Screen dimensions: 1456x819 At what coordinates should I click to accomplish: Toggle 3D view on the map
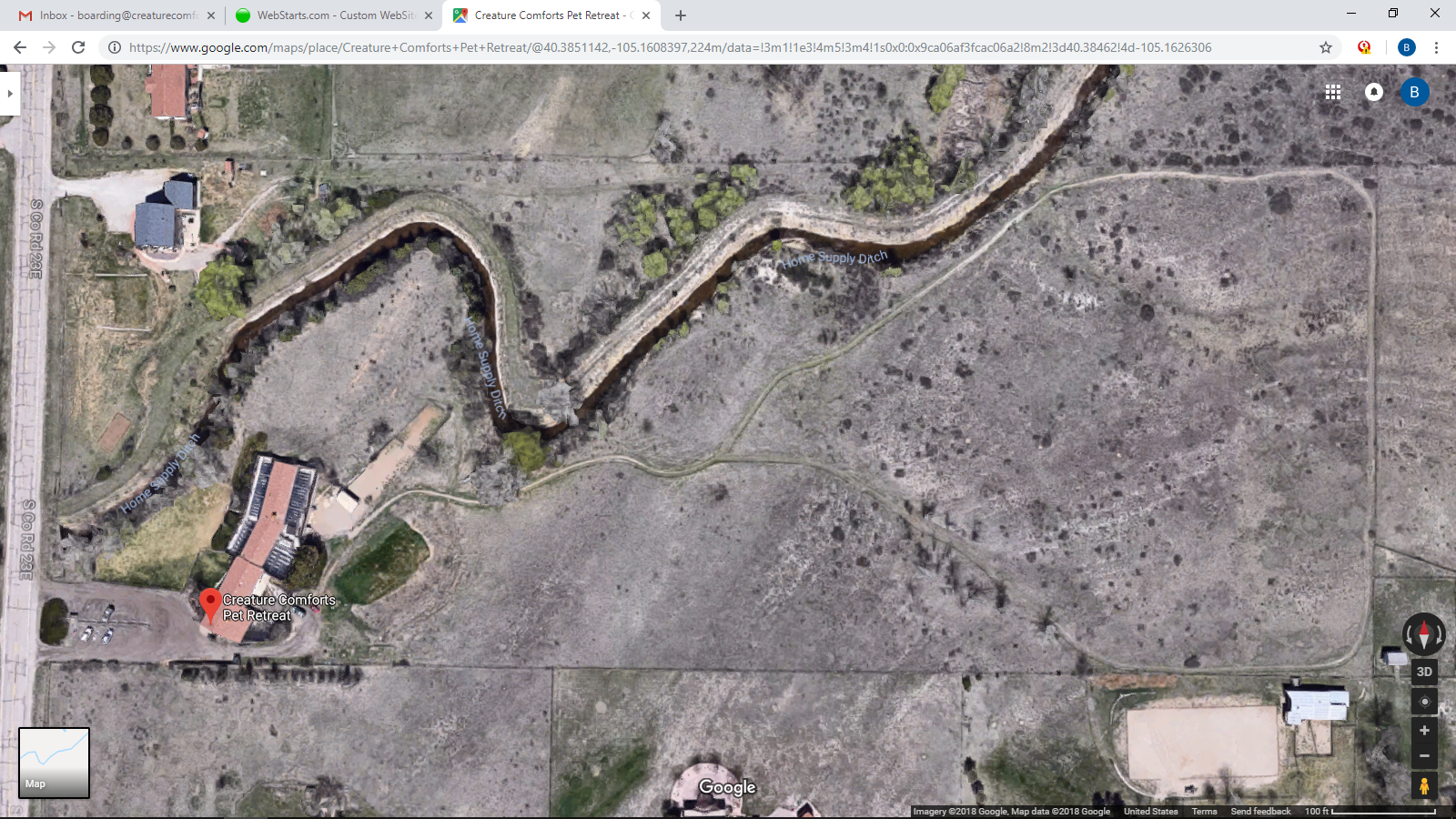click(1424, 672)
